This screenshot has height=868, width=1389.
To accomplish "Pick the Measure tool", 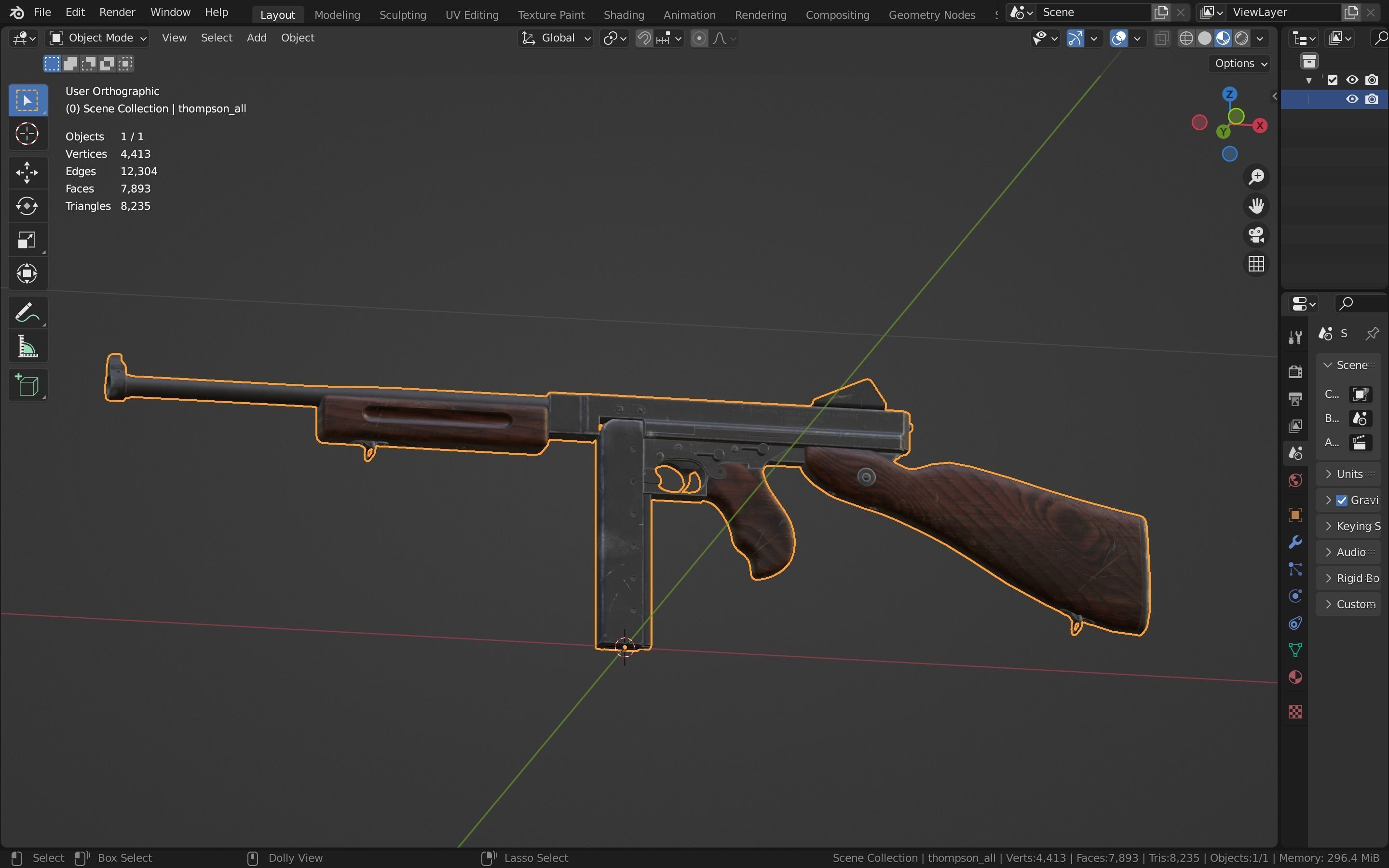I will click(x=27, y=347).
